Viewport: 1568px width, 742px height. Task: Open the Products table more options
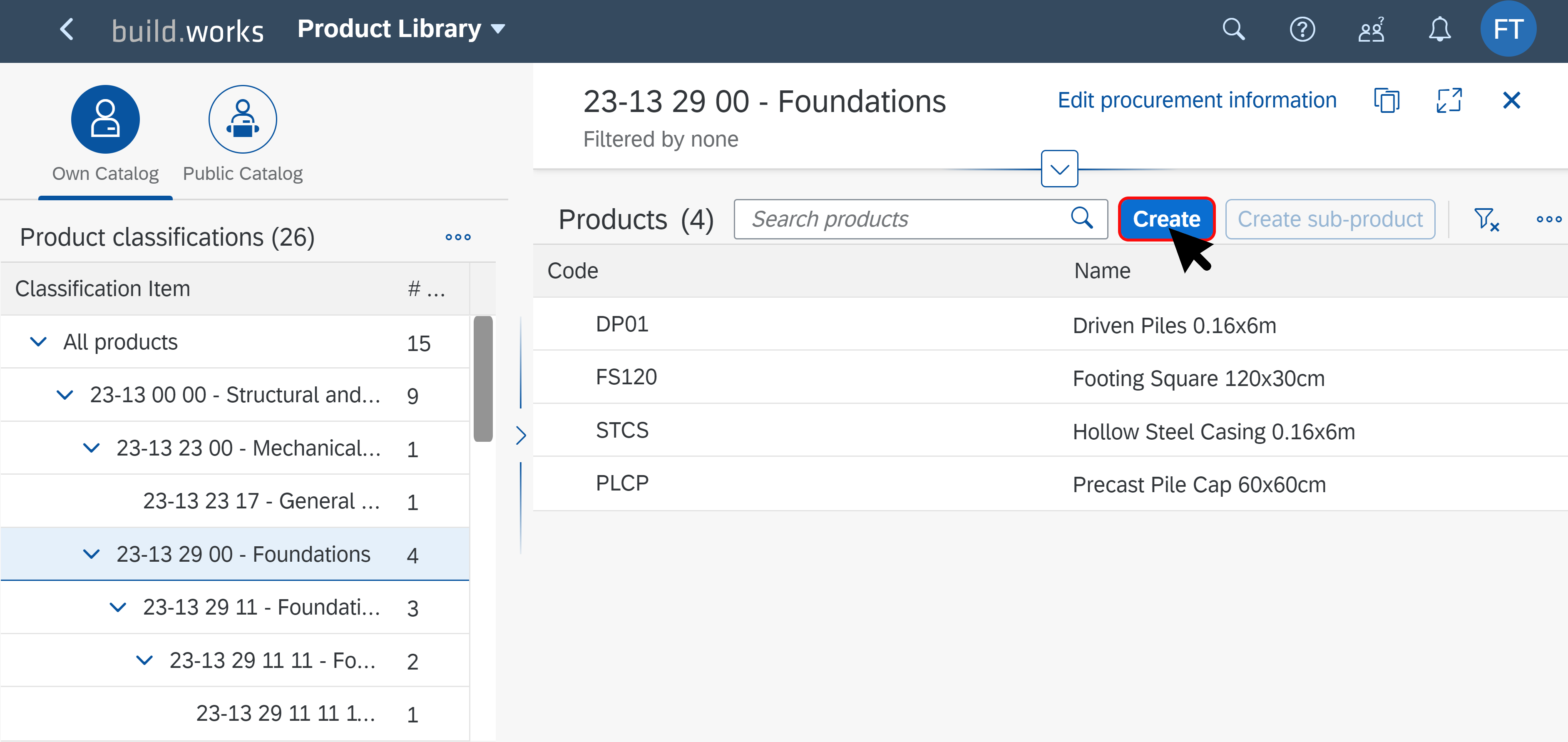click(1548, 219)
